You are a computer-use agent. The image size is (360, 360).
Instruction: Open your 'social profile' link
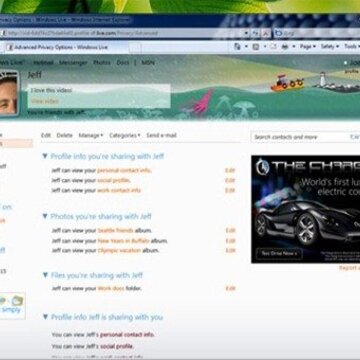pos(113,180)
